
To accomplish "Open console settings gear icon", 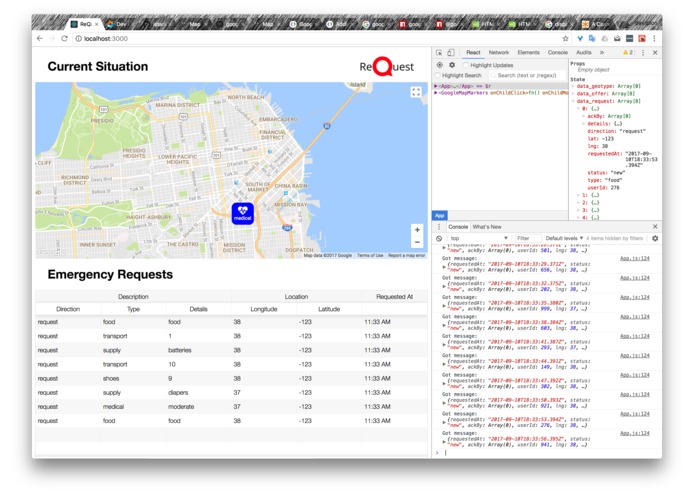I will coord(655,238).
